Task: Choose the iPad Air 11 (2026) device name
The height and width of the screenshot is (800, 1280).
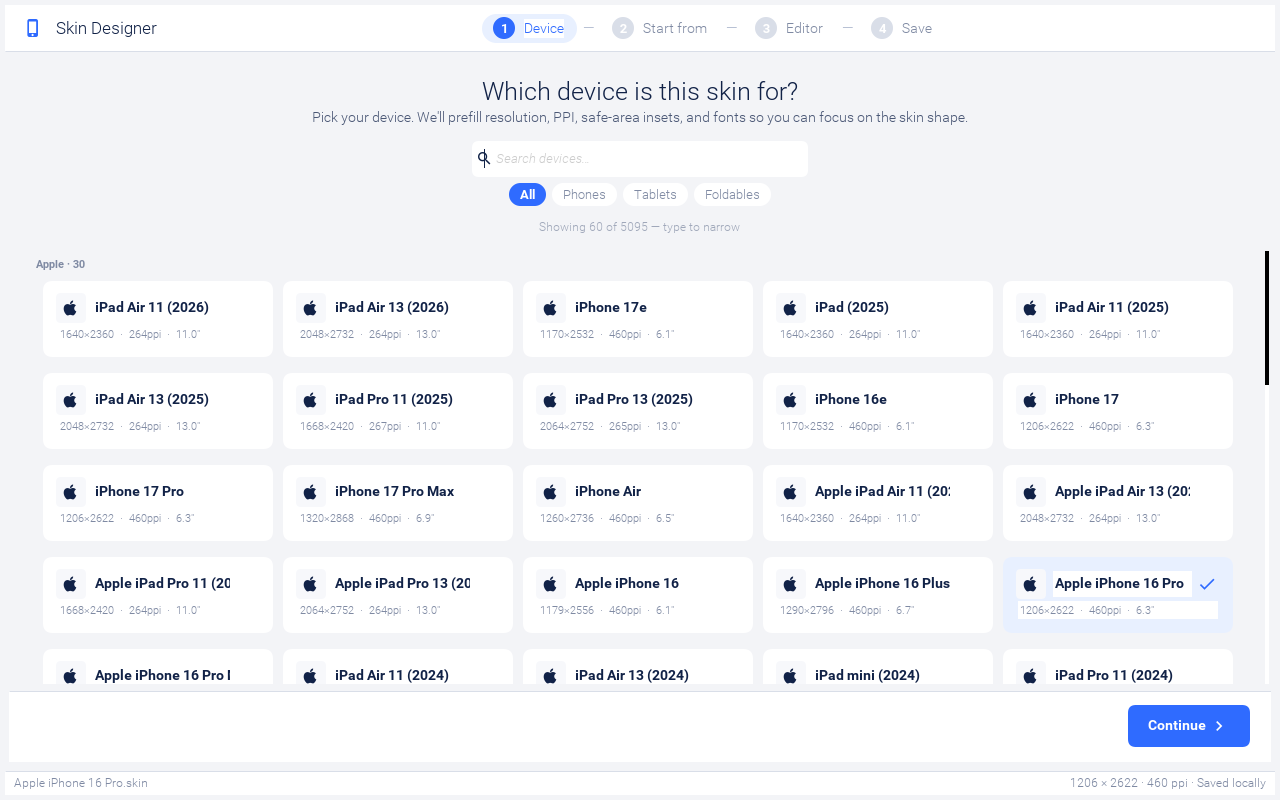Action: [152, 307]
